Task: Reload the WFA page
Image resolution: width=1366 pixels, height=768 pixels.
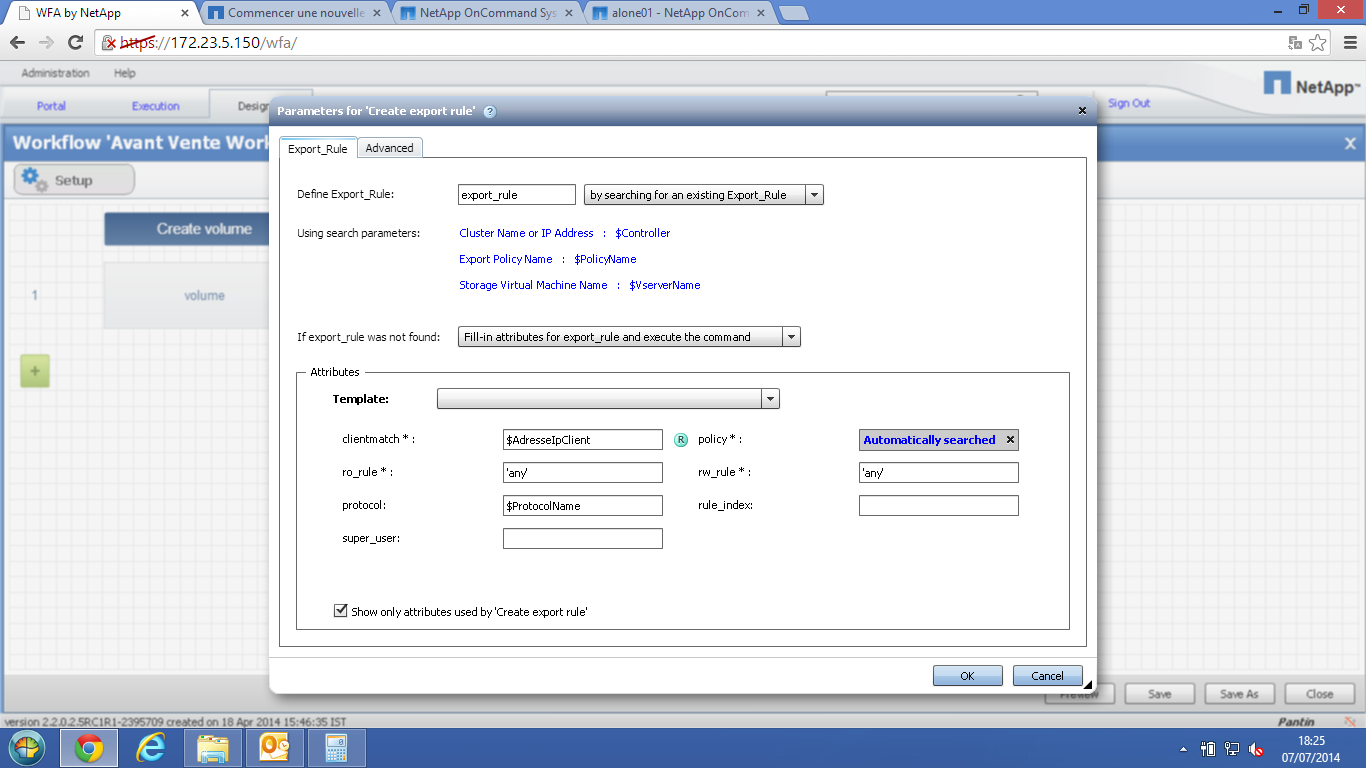Action: [x=75, y=43]
